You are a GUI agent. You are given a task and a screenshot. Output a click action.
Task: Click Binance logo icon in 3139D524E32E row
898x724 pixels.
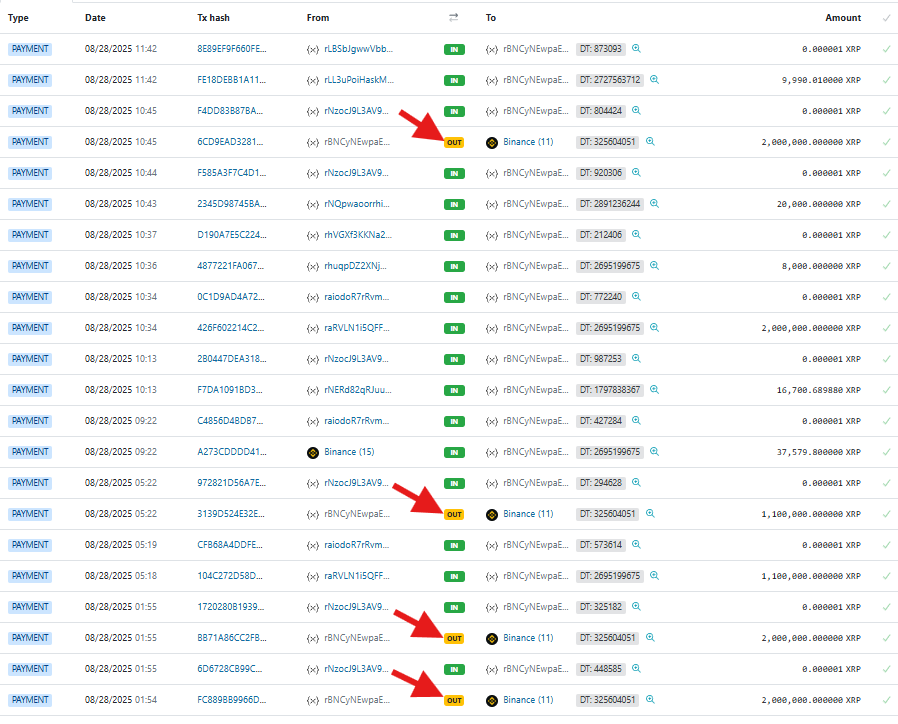[x=492, y=514]
